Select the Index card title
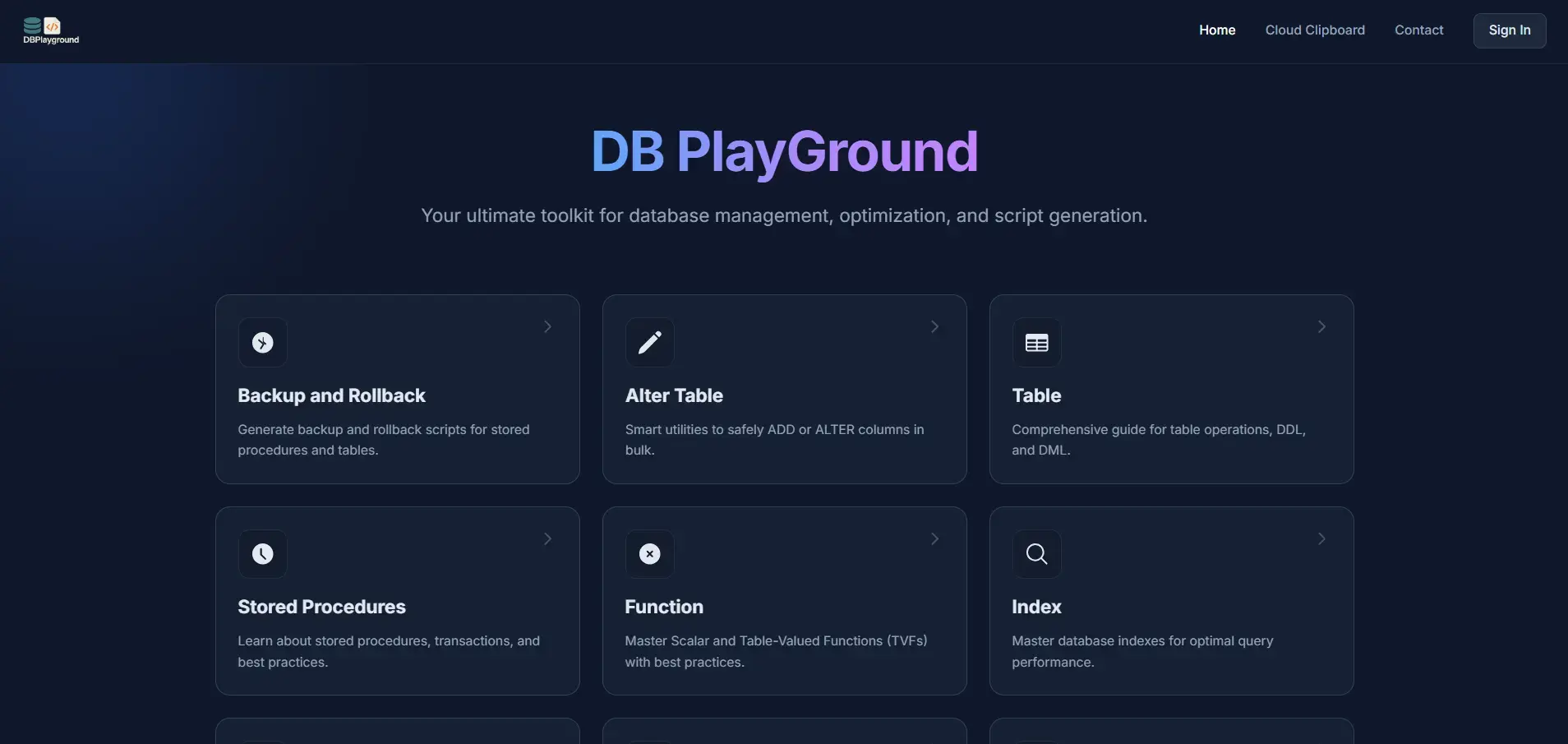 coord(1036,607)
